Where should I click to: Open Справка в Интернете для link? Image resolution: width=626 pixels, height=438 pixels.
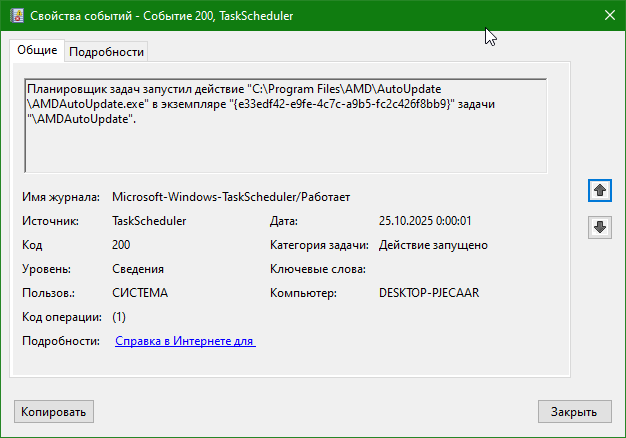[x=185, y=341]
